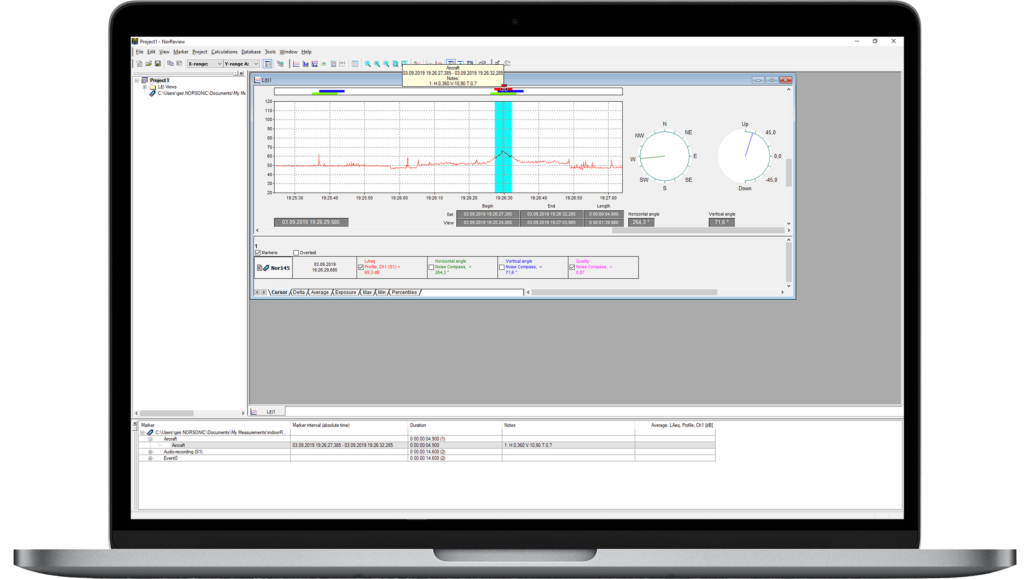Click the cursor time field 03.09.2019 19:26:29,685
Image resolution: width=1030 pixels, height=579 pixels.
tap(311, 222)
